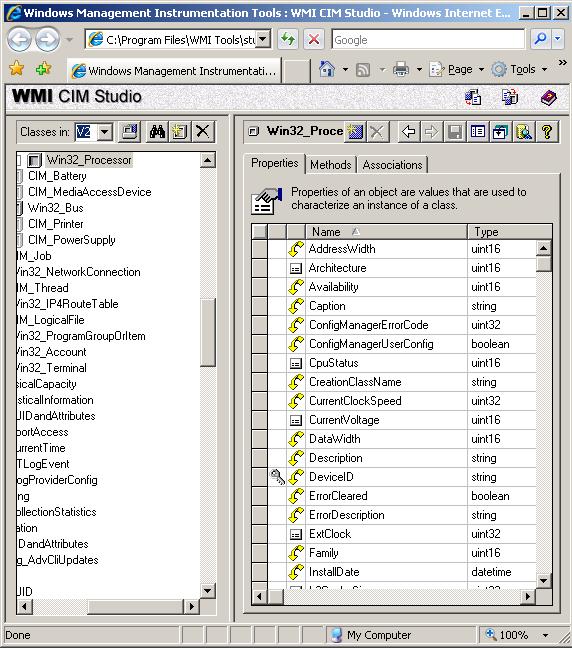Image resolution: width=572 pixels, height=648 pixels.
Task: Open the address bar dropdown arrow
Action: click(x=263, y=40)
